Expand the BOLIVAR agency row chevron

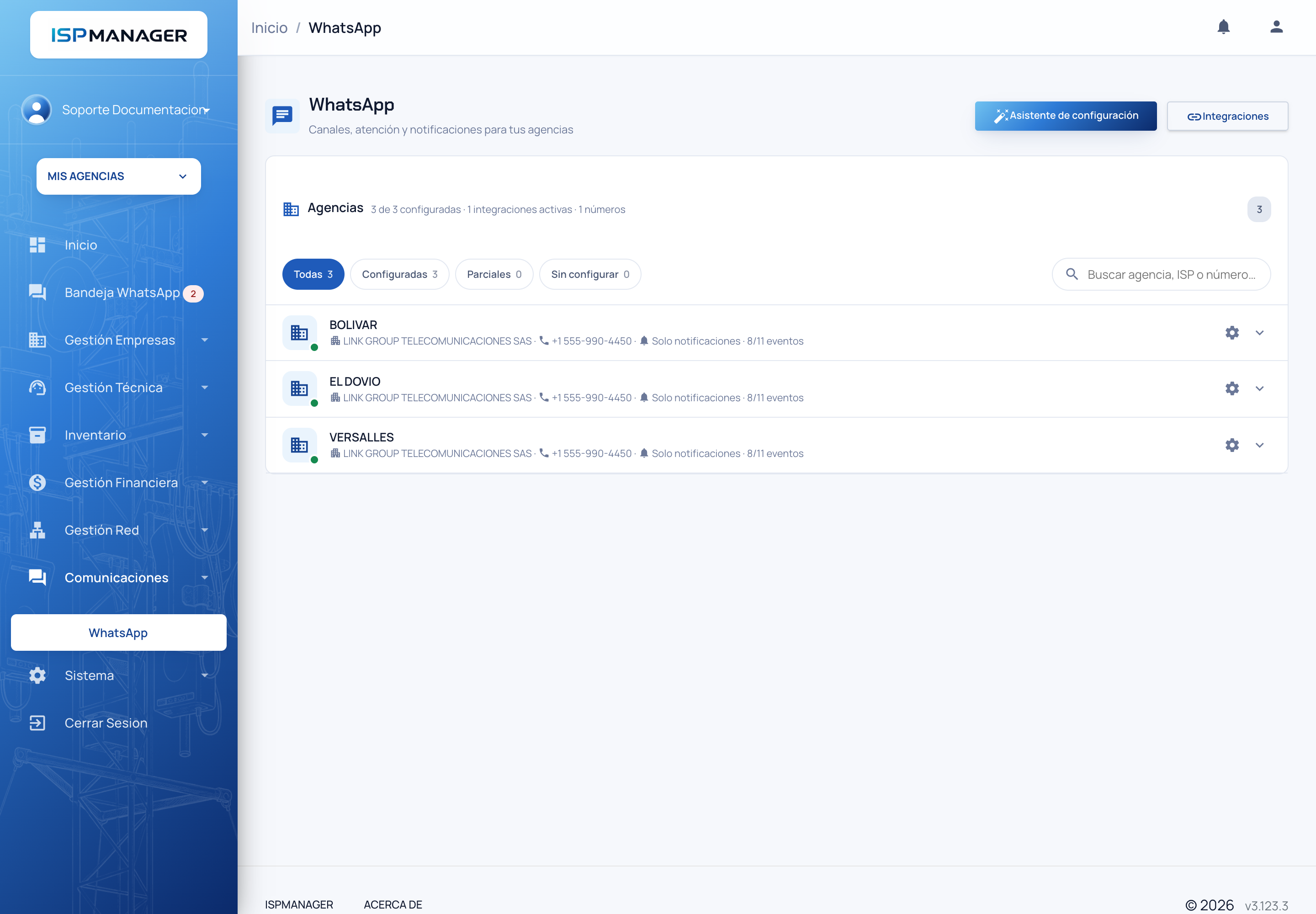point(1259,333)
